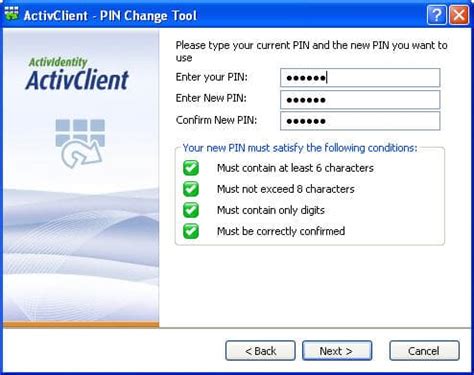Open help via title bar question mark
This screenshot has width=474, height=375.
pos(436,15)
